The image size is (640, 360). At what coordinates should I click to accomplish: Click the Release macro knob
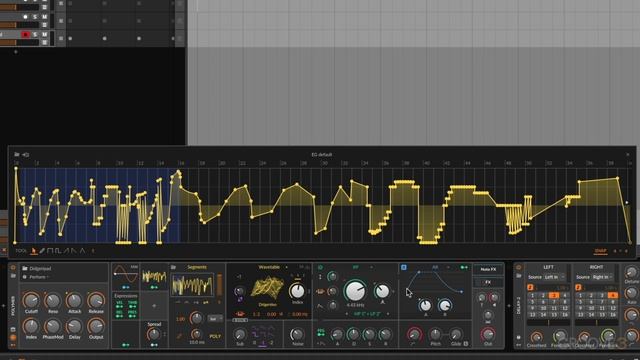[x=96, y=300]
